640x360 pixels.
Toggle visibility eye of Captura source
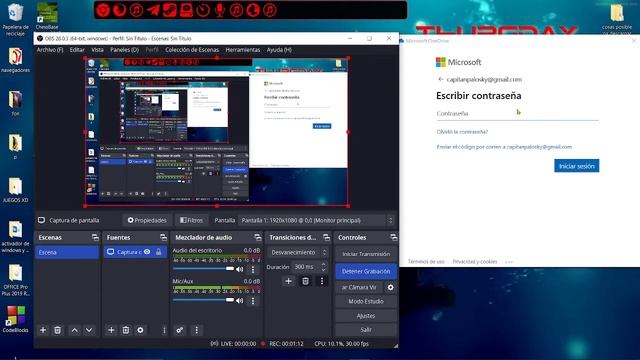pos(147,252)
